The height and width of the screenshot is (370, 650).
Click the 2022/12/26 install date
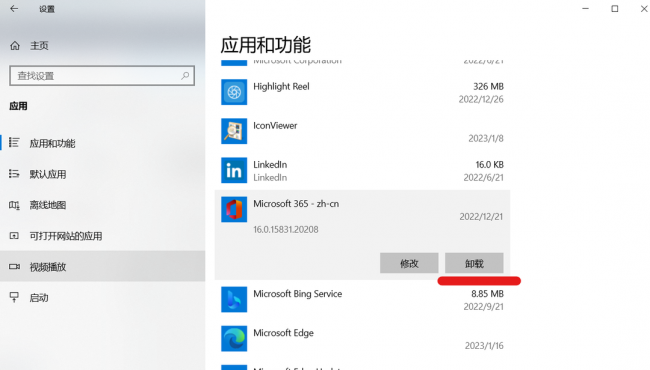[481, 99]
